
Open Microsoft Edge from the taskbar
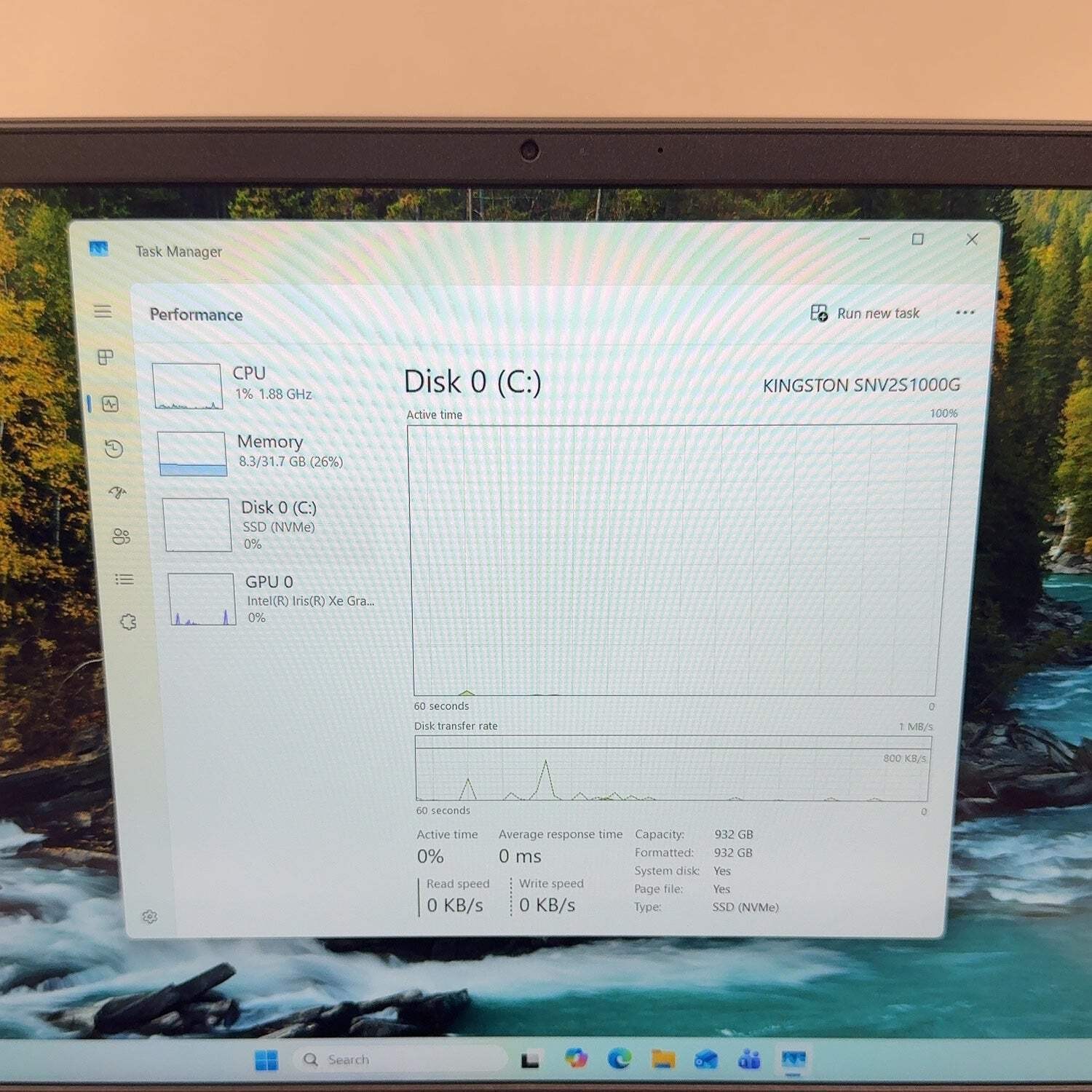(620, 1059)
